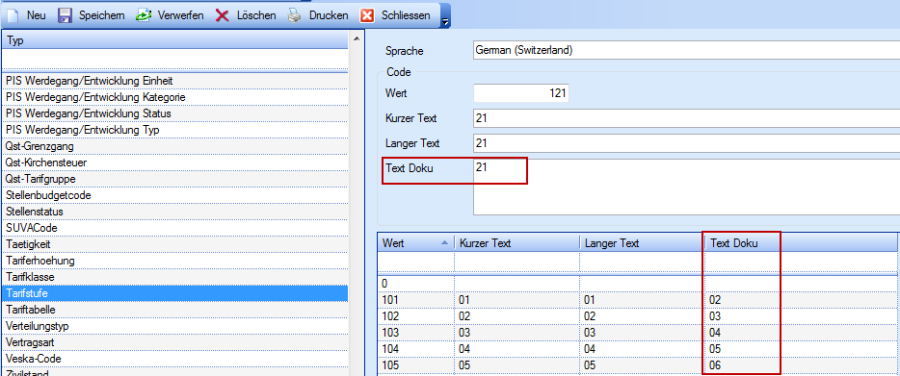This screenshot has width=900, height=376.
Task: Click the Langer Text column filter cell
Action: tap(642, 262)
